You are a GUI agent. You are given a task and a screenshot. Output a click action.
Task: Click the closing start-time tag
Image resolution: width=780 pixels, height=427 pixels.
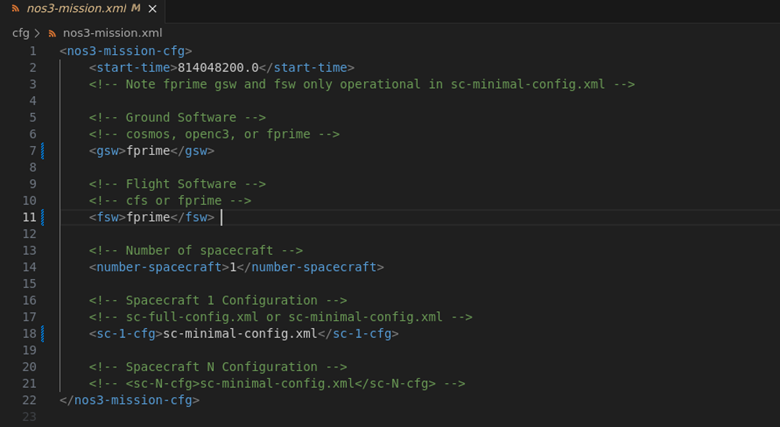tap(306, 68)
